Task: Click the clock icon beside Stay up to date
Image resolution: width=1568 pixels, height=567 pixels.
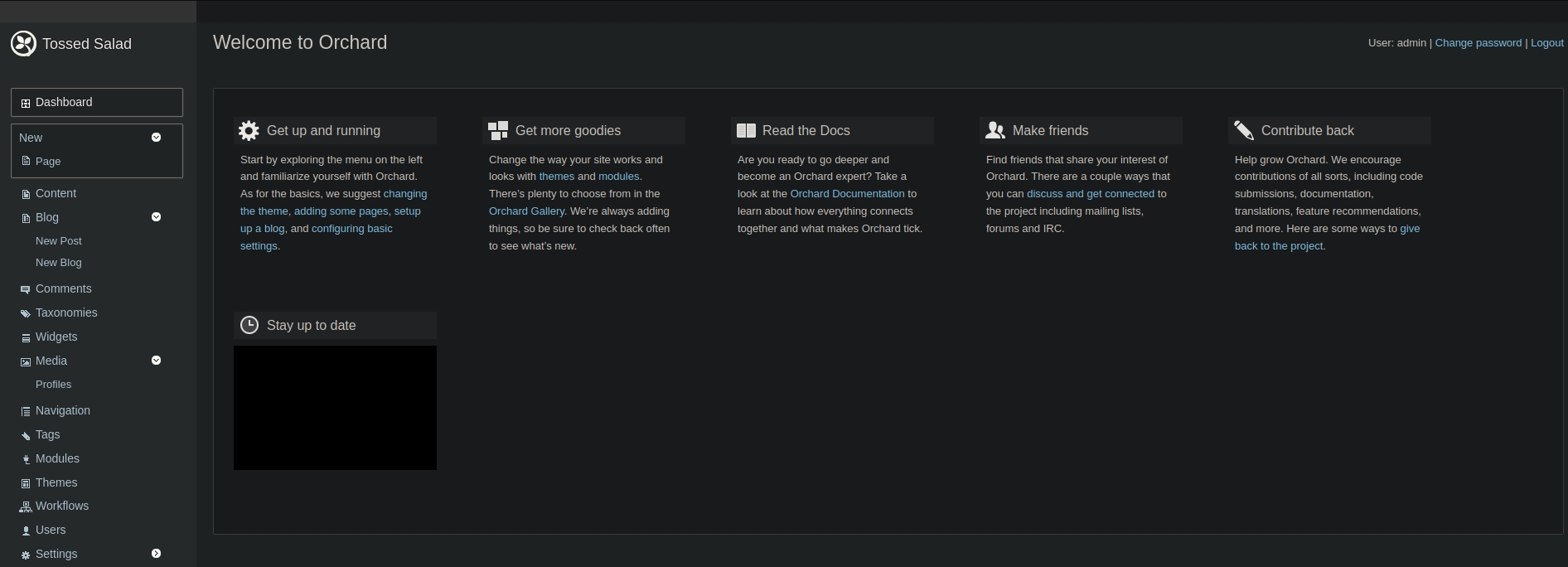Action: tap(249, 326)
